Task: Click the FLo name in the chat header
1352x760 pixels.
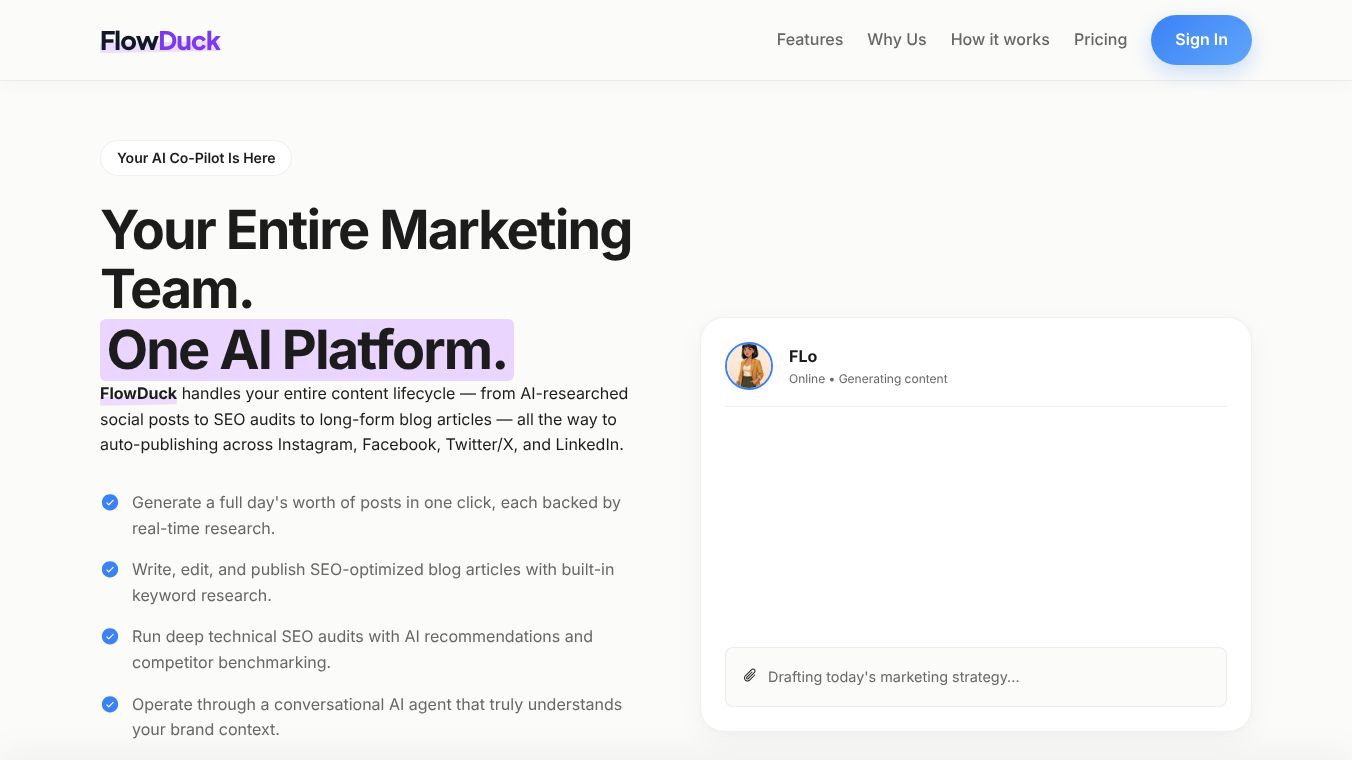Action: (x=803, y=356)
